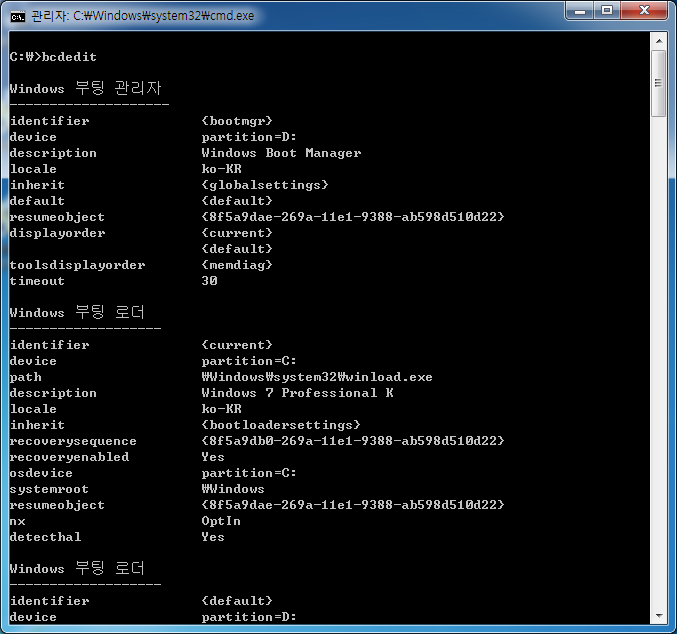Open the cmd.exe system menu icon
Screen dimensions: 677x634
pyautogui.click(x=18, y=16)
